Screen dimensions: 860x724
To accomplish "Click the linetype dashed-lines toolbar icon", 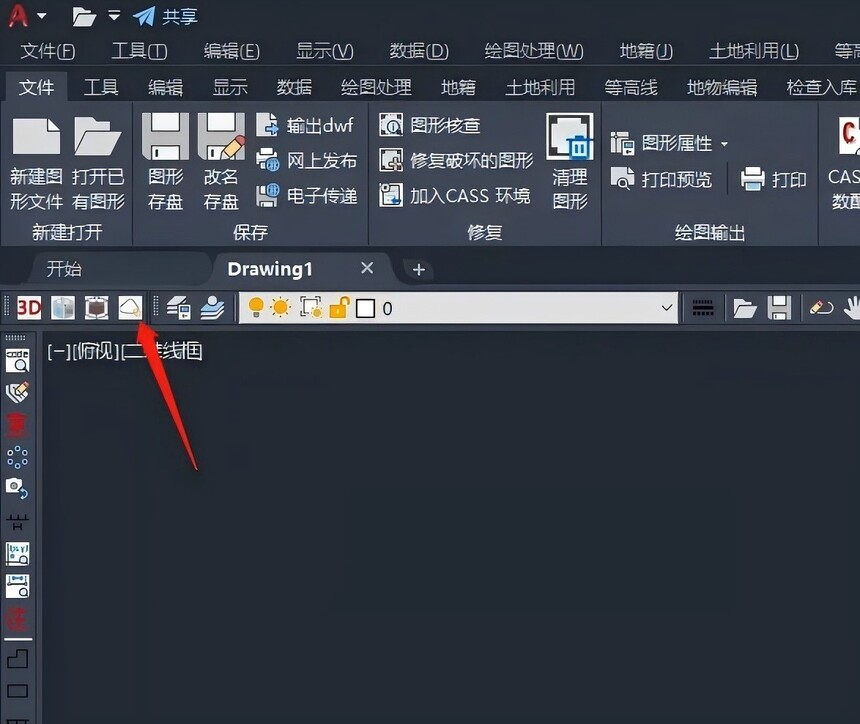I will point(703,308).
